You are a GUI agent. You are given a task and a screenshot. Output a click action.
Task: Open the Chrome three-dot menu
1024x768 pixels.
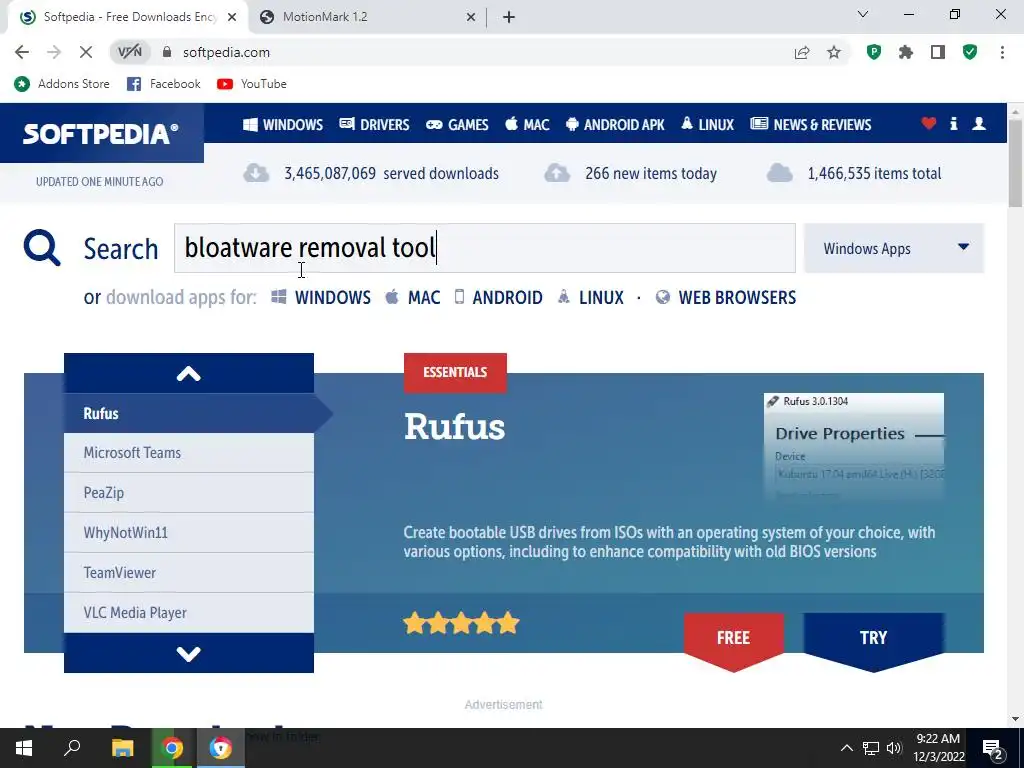coord(1002,52)
